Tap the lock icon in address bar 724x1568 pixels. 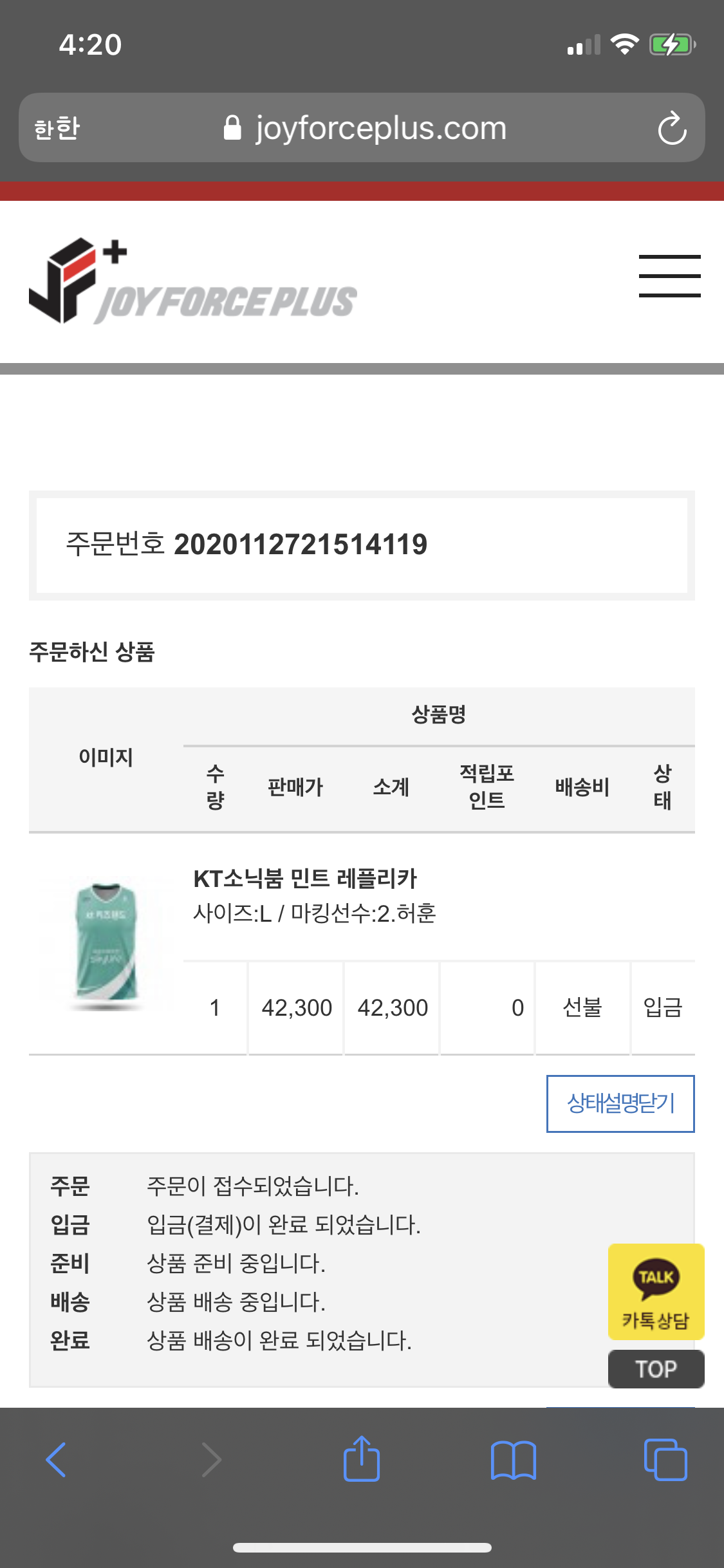click(232, 128)
